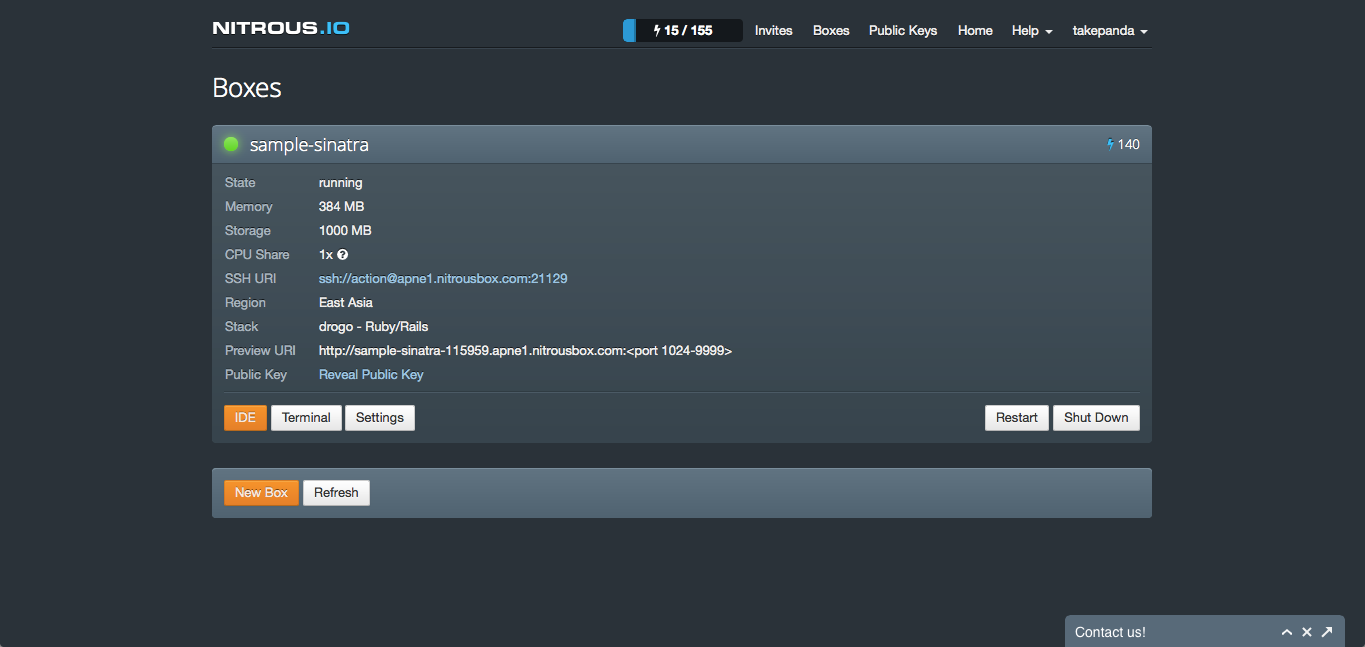The width and height of the screenshot is (1365, 647).
Task: Open the SSH URI link for the box
Action: 443,278
